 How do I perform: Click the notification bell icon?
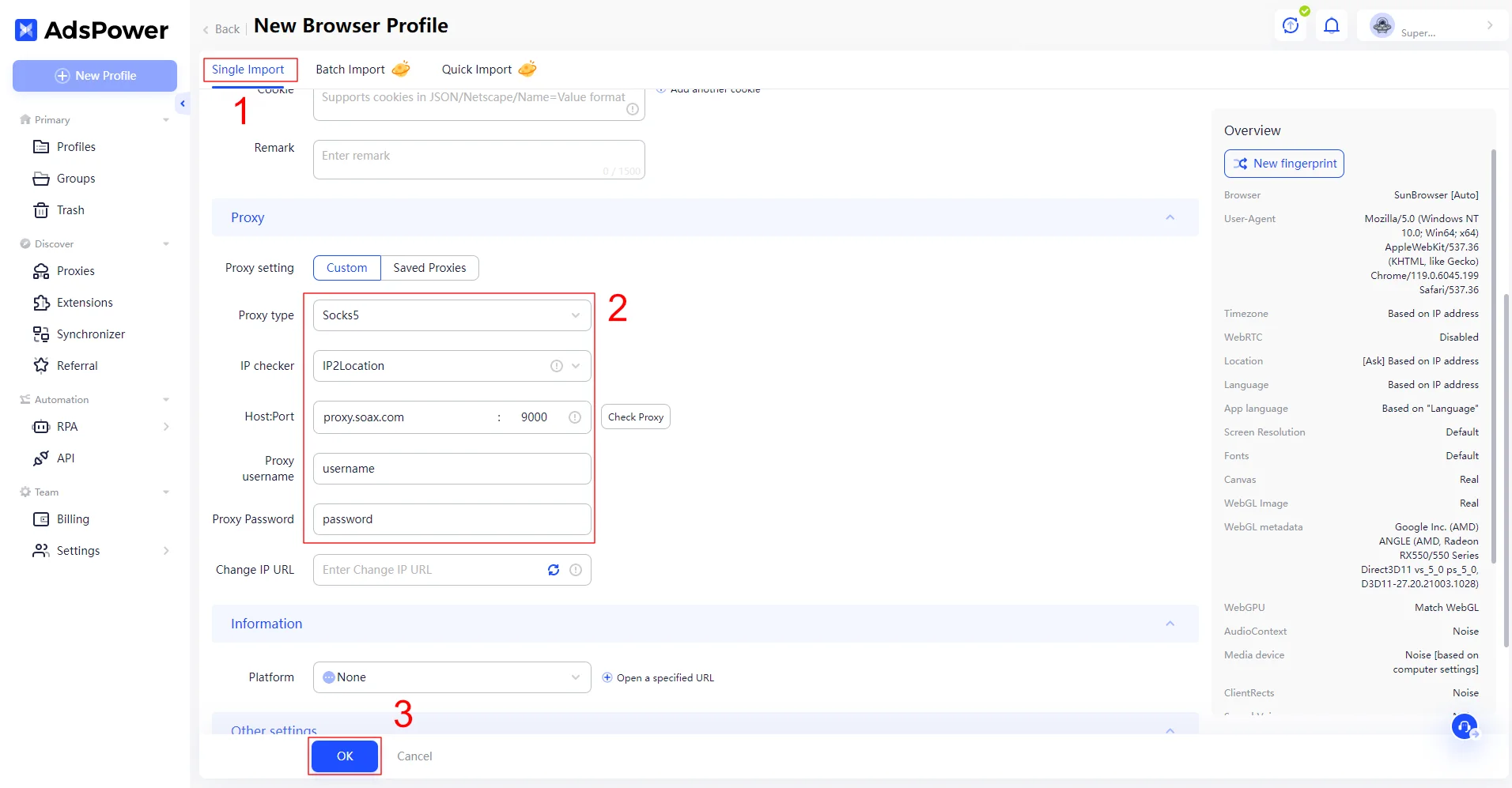point(1332,26)
